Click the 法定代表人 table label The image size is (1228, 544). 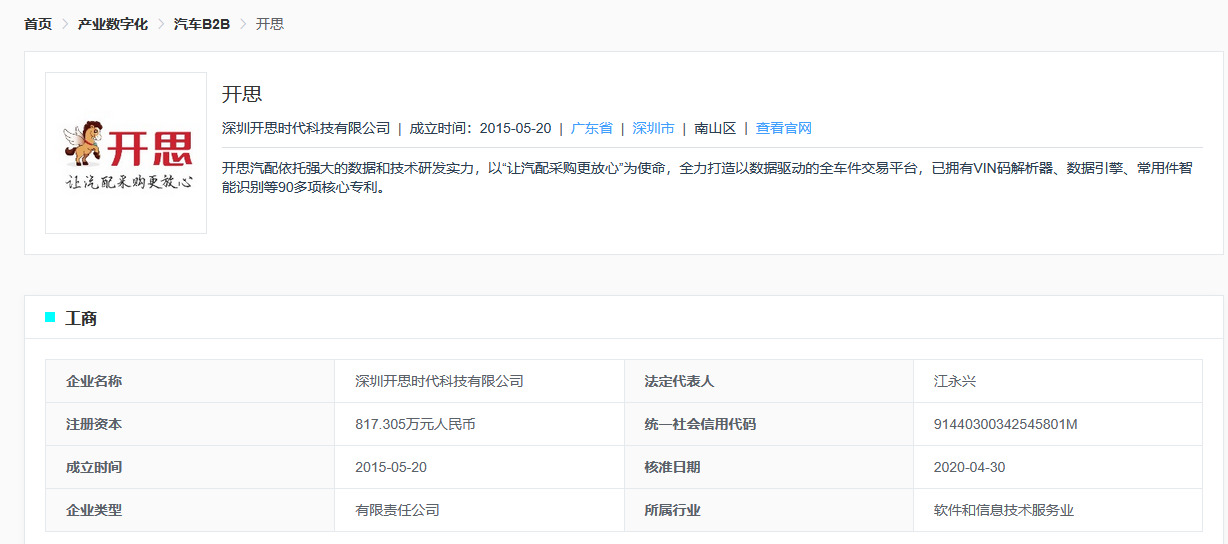680,381
